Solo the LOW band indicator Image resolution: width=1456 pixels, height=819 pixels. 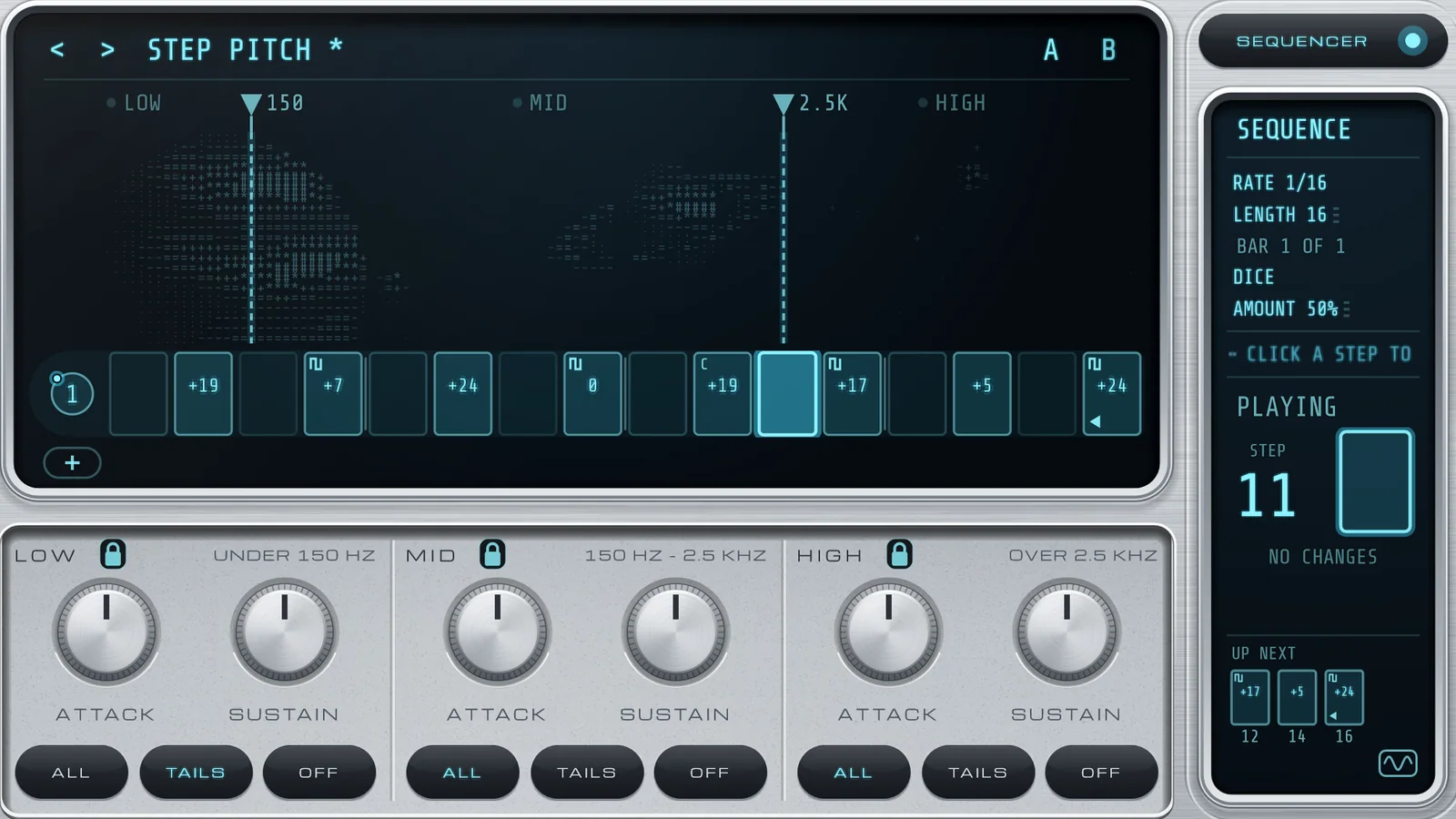111,103
